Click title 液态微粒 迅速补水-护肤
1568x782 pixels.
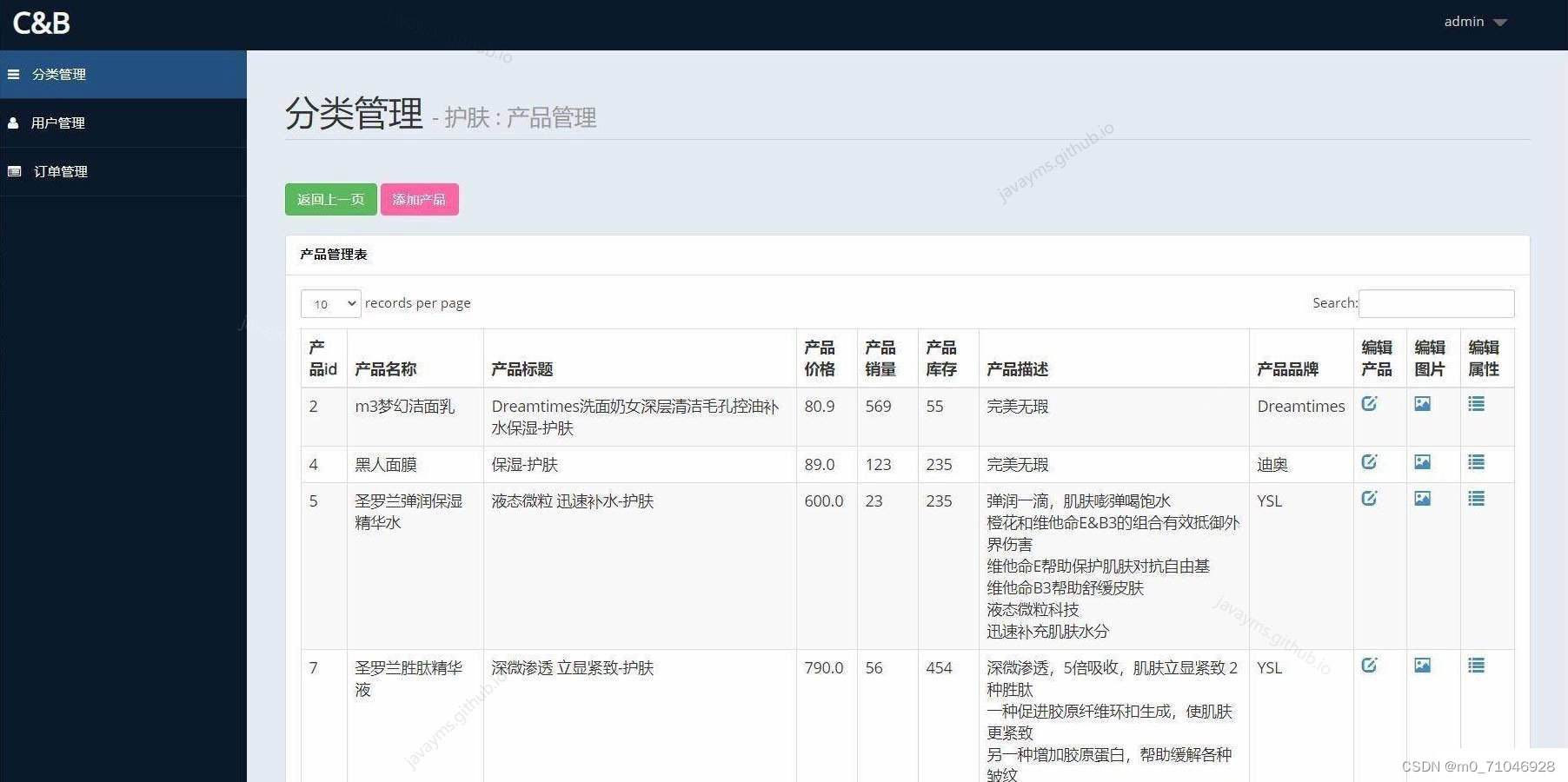coord(572,501)
